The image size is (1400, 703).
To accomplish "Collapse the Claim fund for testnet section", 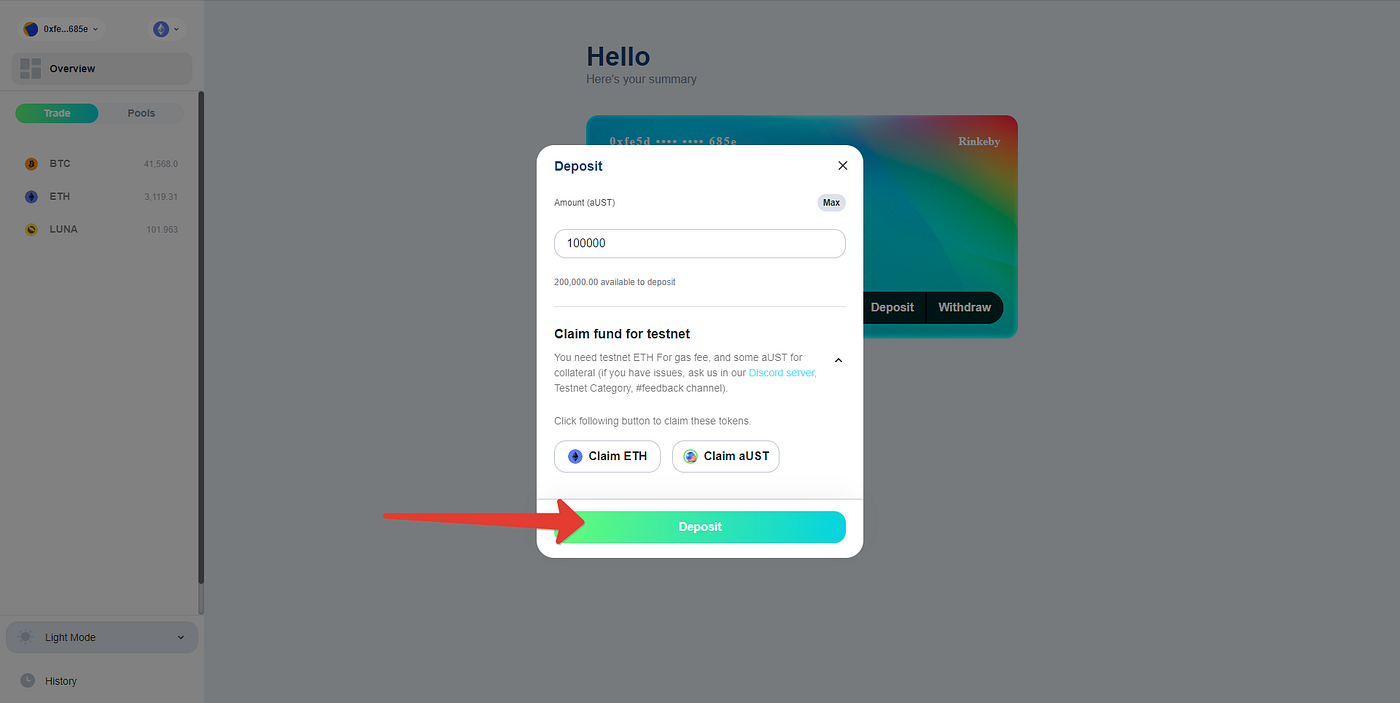I will pos(838,360).
